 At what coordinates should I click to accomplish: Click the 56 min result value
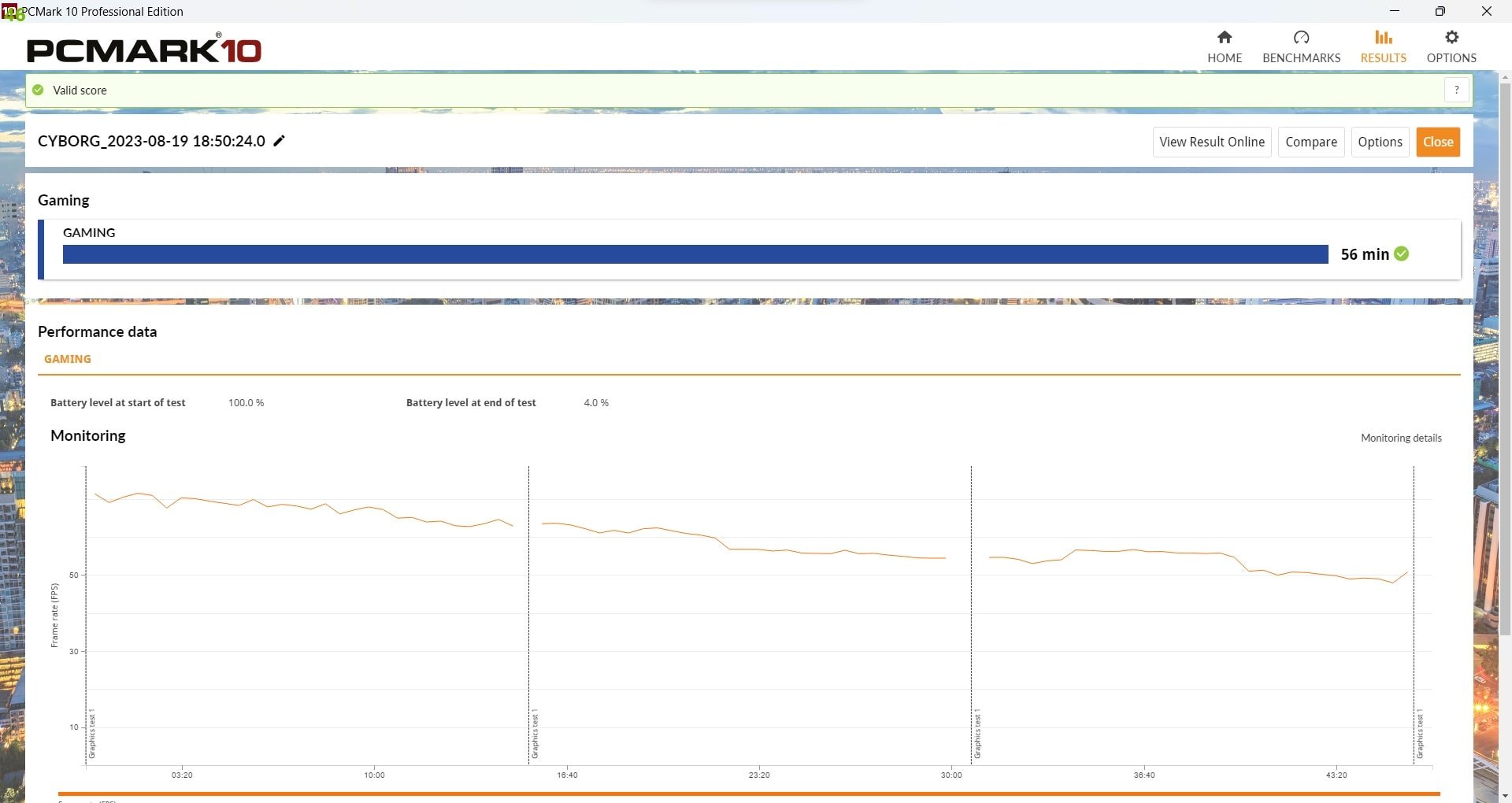tap(1365, 254)
